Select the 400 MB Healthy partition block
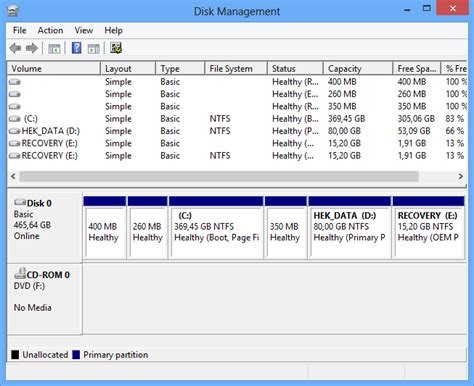Image resolution: width=474 pixels, height=386 pixels. 105,228
